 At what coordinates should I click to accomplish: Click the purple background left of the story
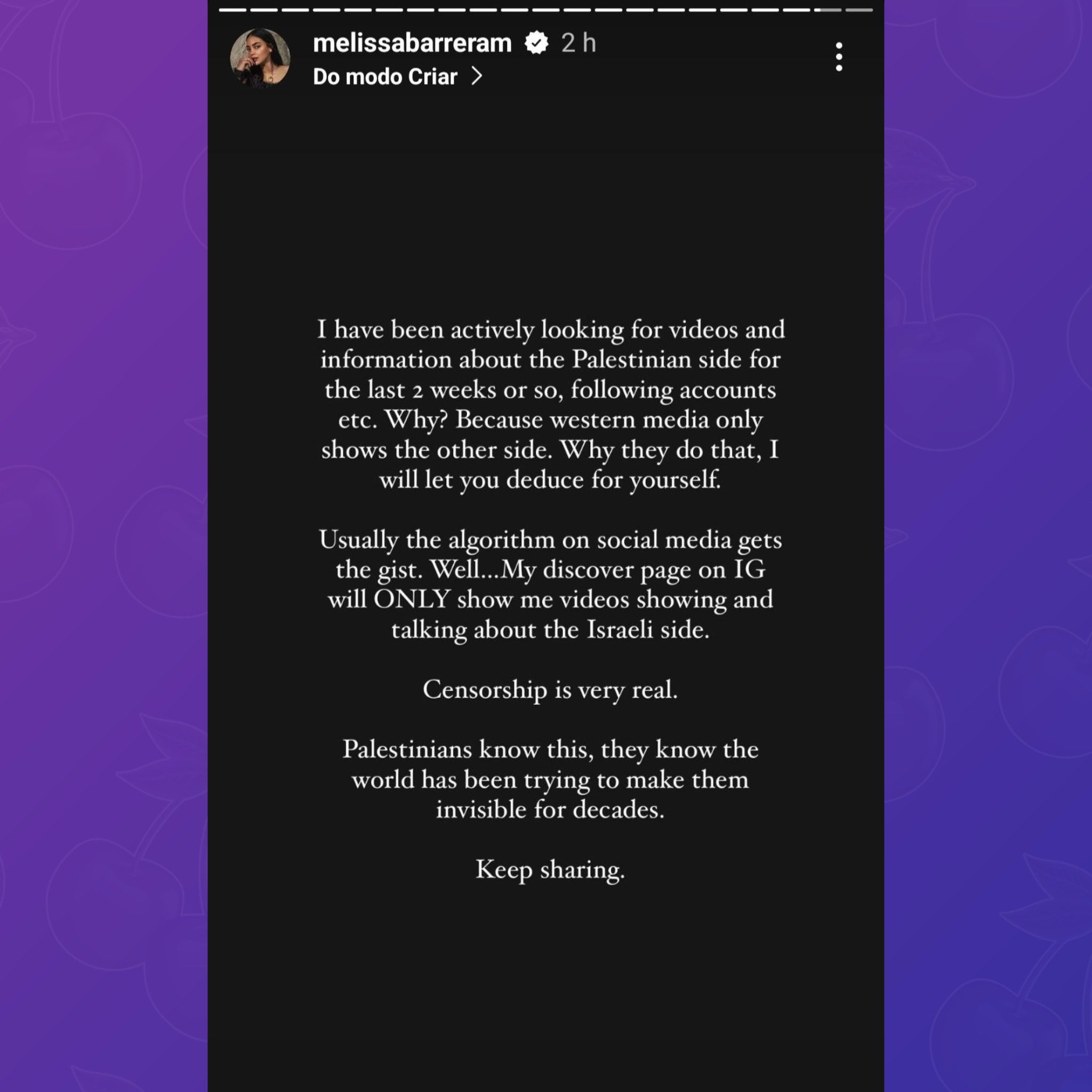(x=102, y=543)
